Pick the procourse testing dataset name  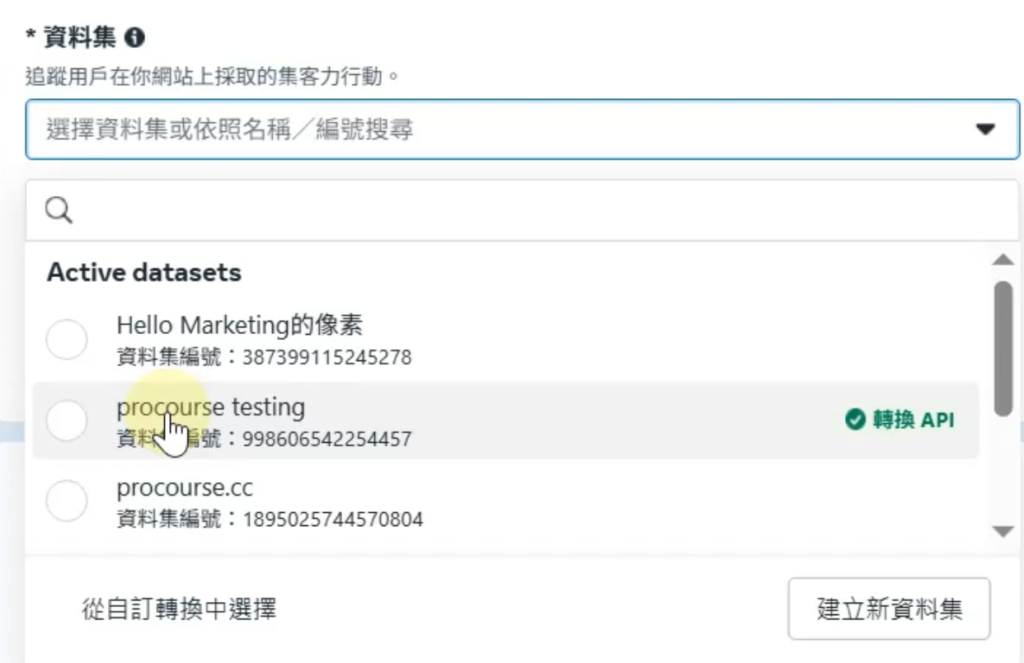click(211, 407)
